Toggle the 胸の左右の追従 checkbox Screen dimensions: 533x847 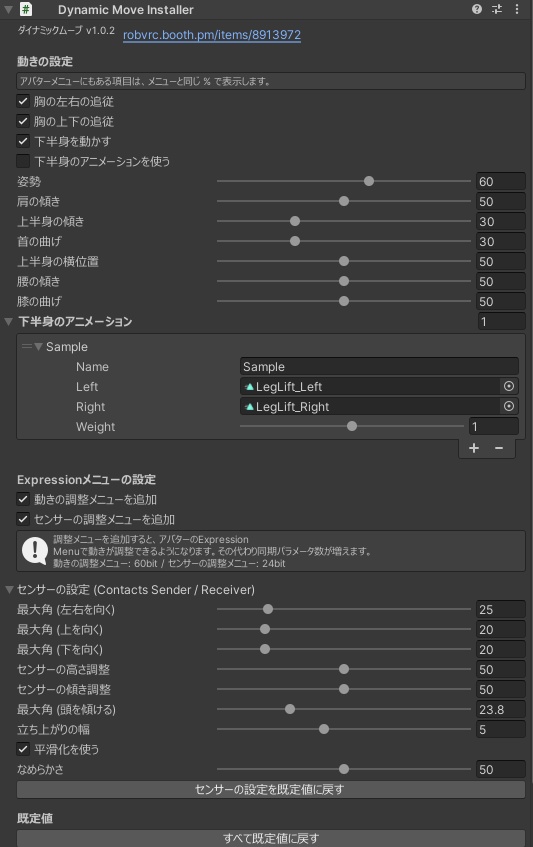point(23,101)
